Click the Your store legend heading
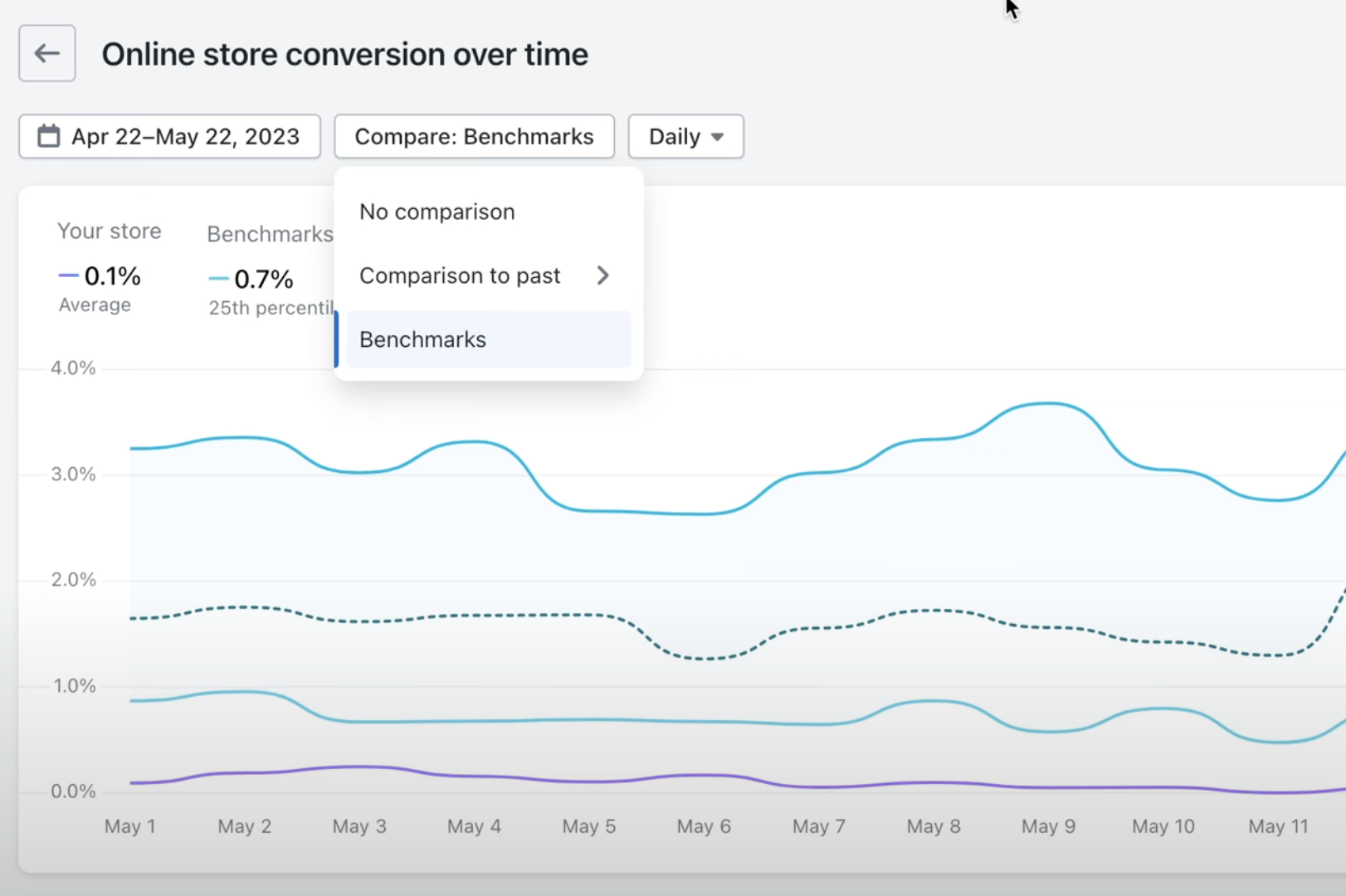The height and width of the screenshot is (896, 1346). (x=109, y=231)
